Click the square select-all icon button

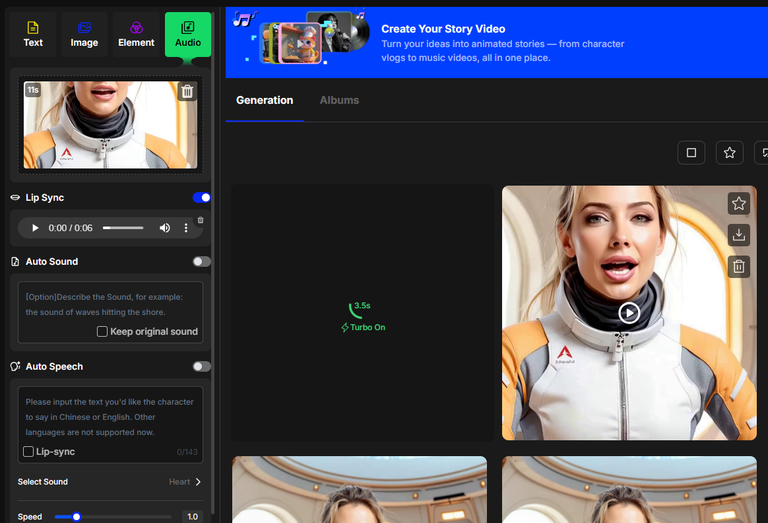[691, 153]
